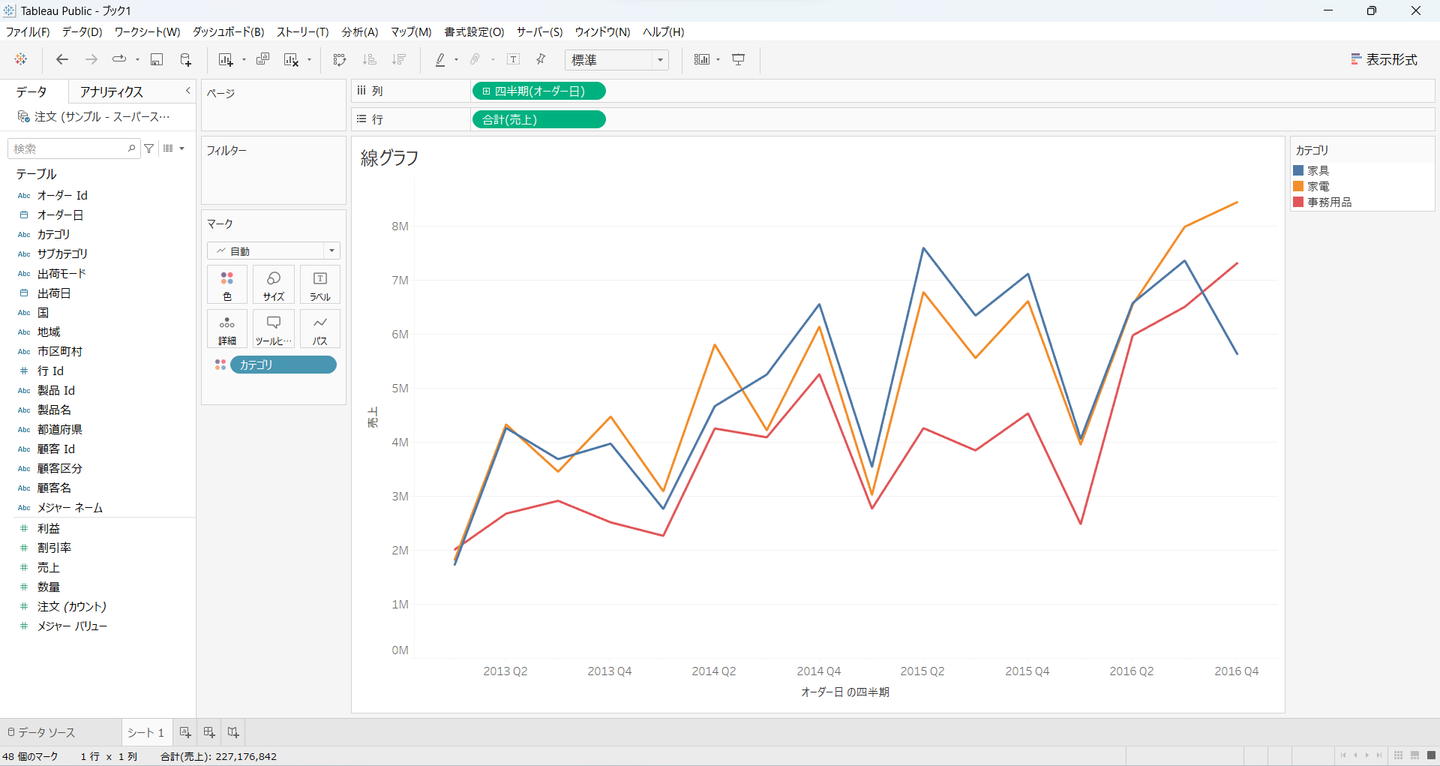
Task: Expand the 四半期(オーダー日) pill plus sign
Action: [x=486, y=91]
